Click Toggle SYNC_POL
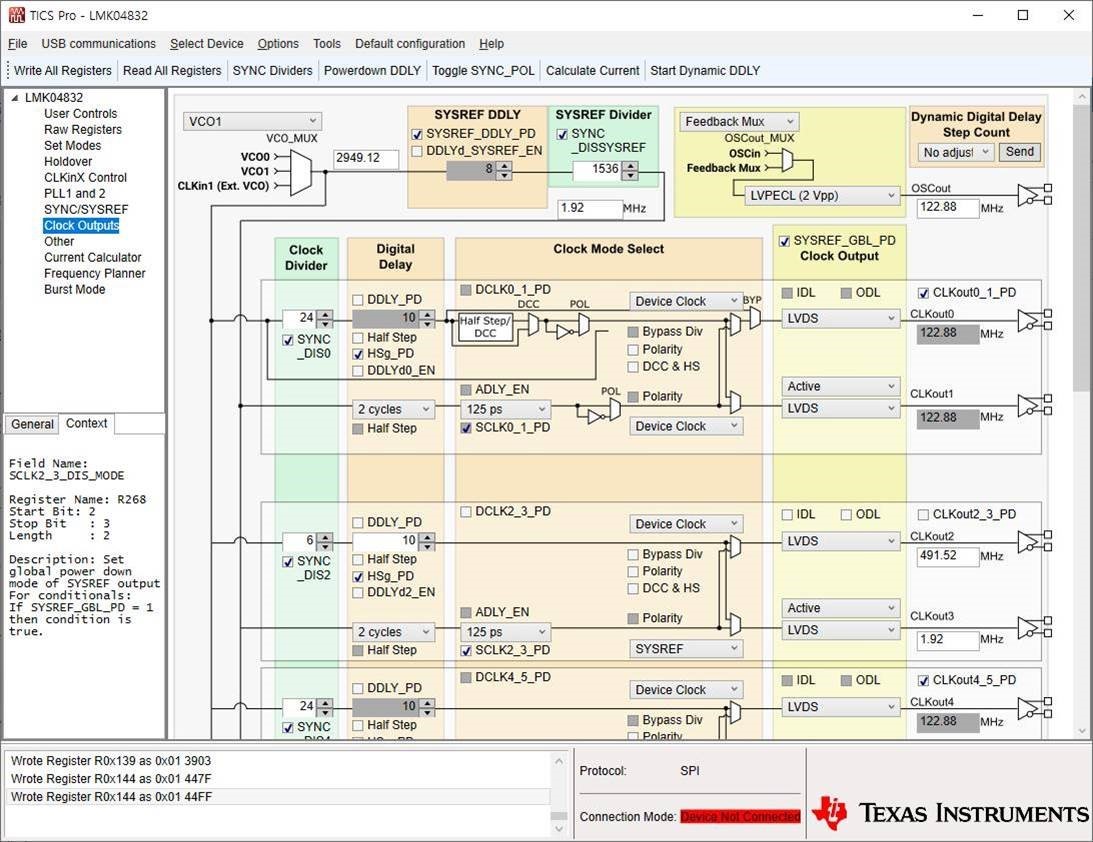This screenshot has width=1093, height=842. click(x=483, y=70)
